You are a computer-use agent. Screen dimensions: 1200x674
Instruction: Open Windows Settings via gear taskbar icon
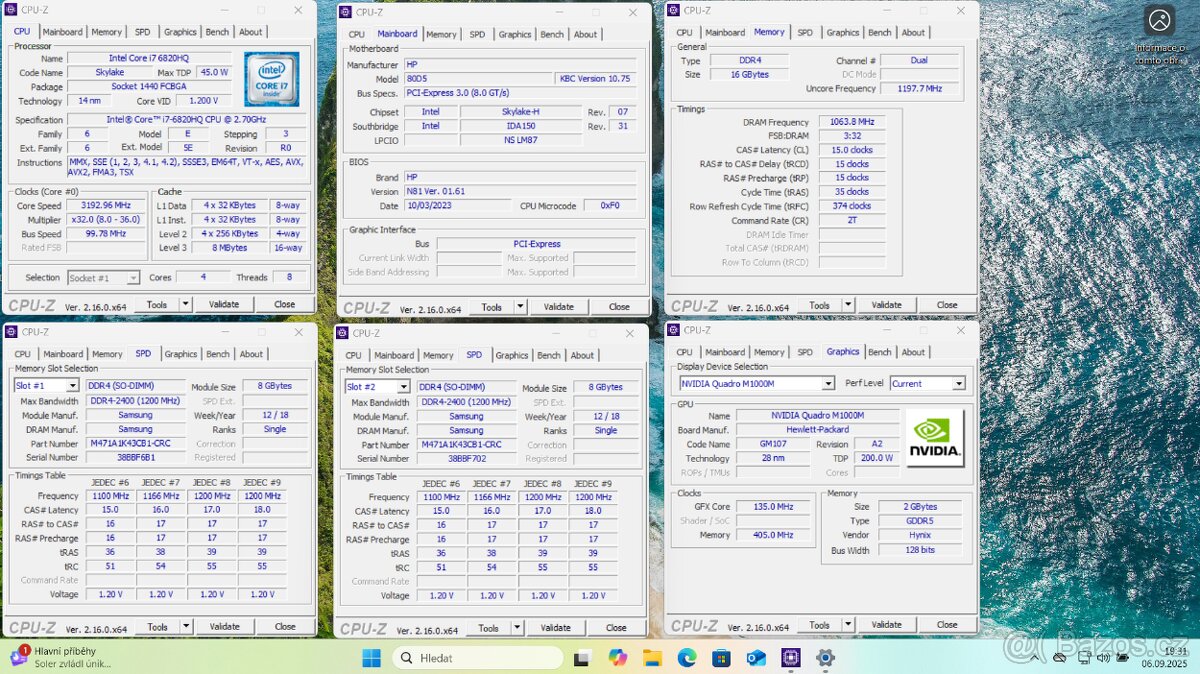click(x=826, y=659)
